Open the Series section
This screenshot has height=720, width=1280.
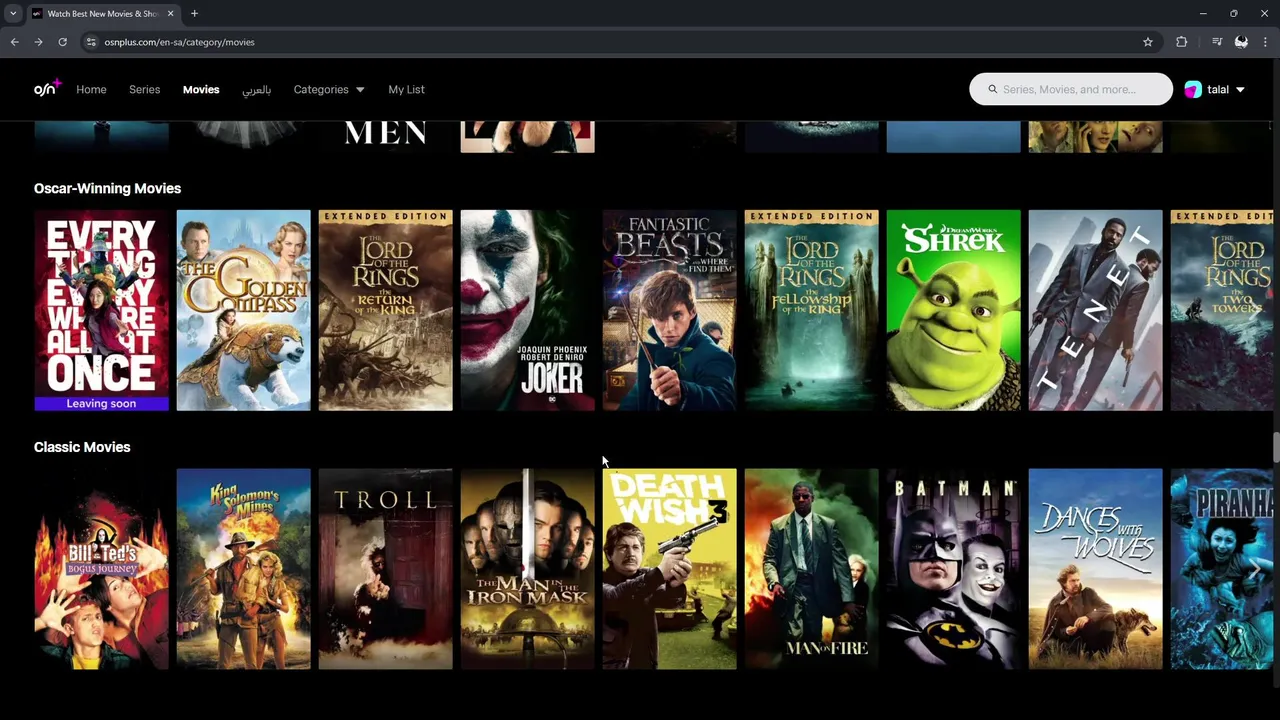click(x=144, y=89)
